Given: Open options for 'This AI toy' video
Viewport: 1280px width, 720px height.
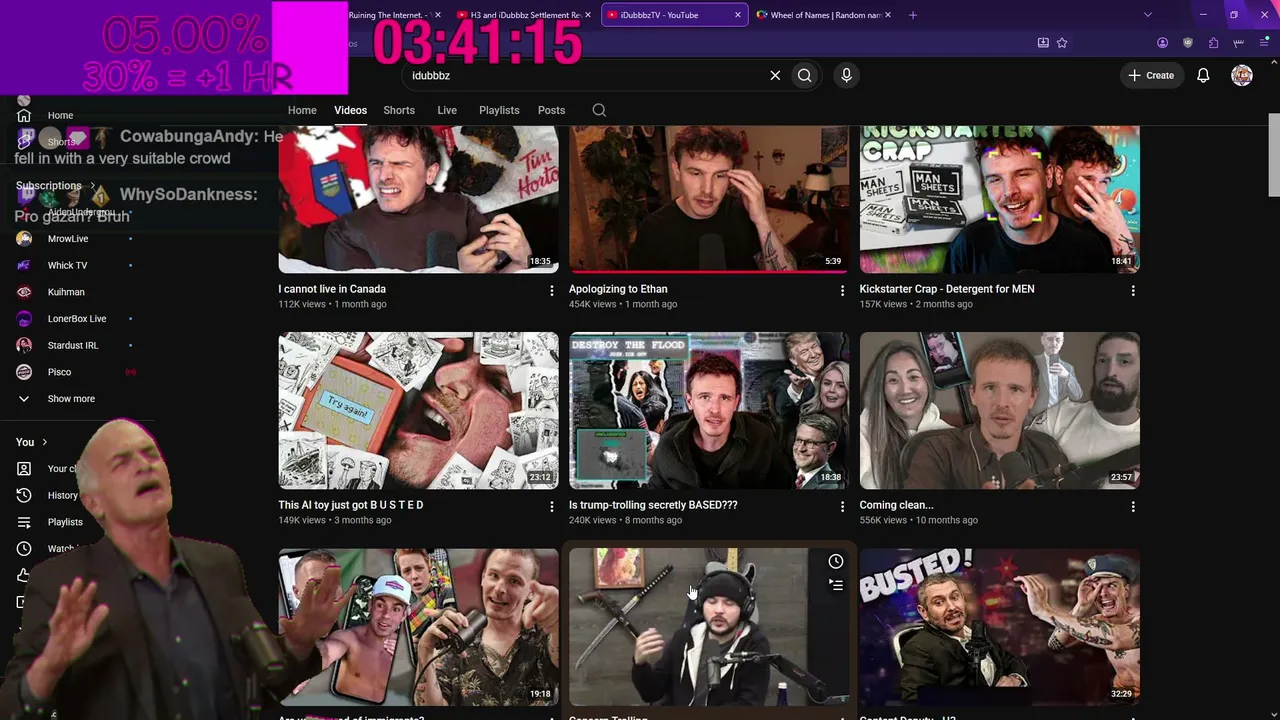Looking at the screenshot, I should (x=551, y=507).
